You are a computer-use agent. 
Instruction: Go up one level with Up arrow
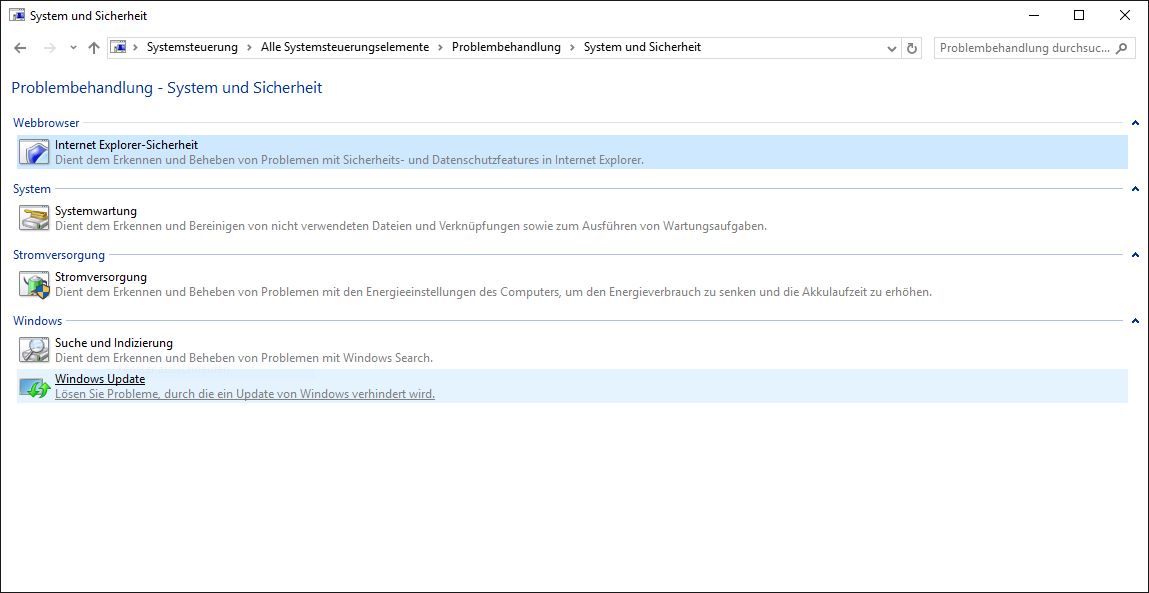[x=93, y=48]
